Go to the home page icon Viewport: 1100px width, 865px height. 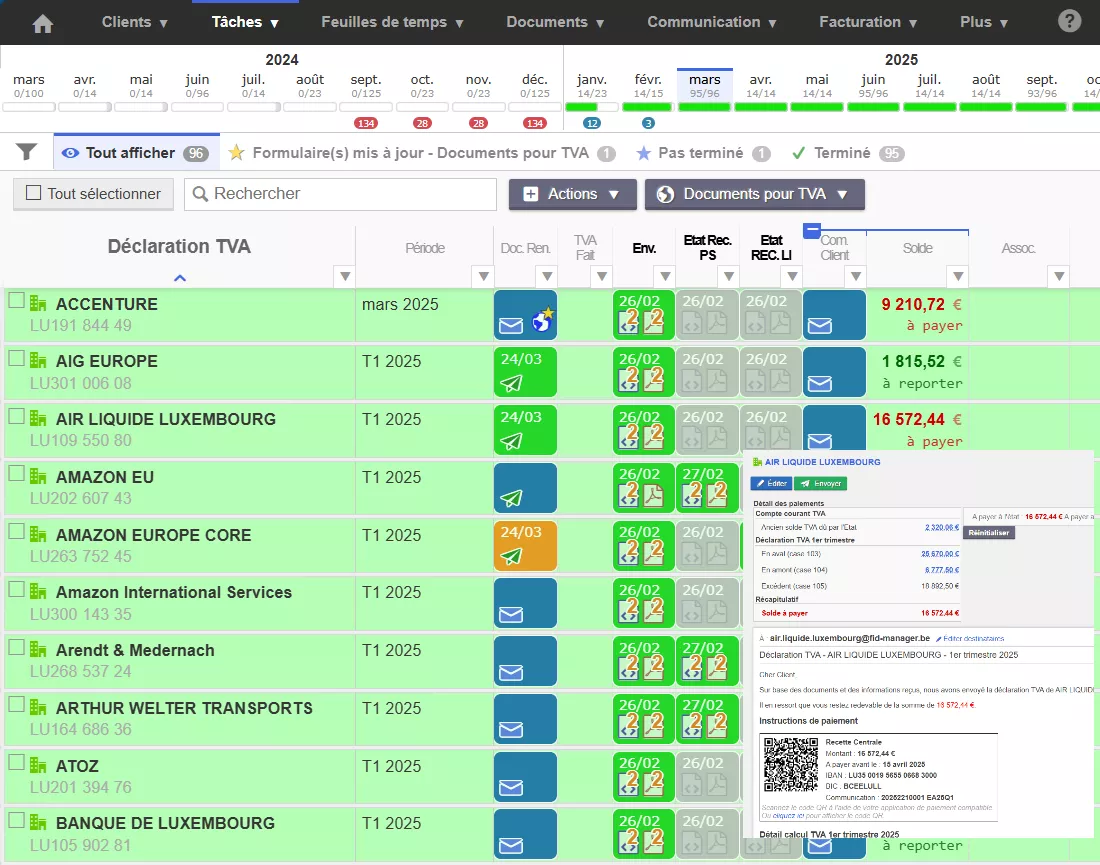coord(43,24)
